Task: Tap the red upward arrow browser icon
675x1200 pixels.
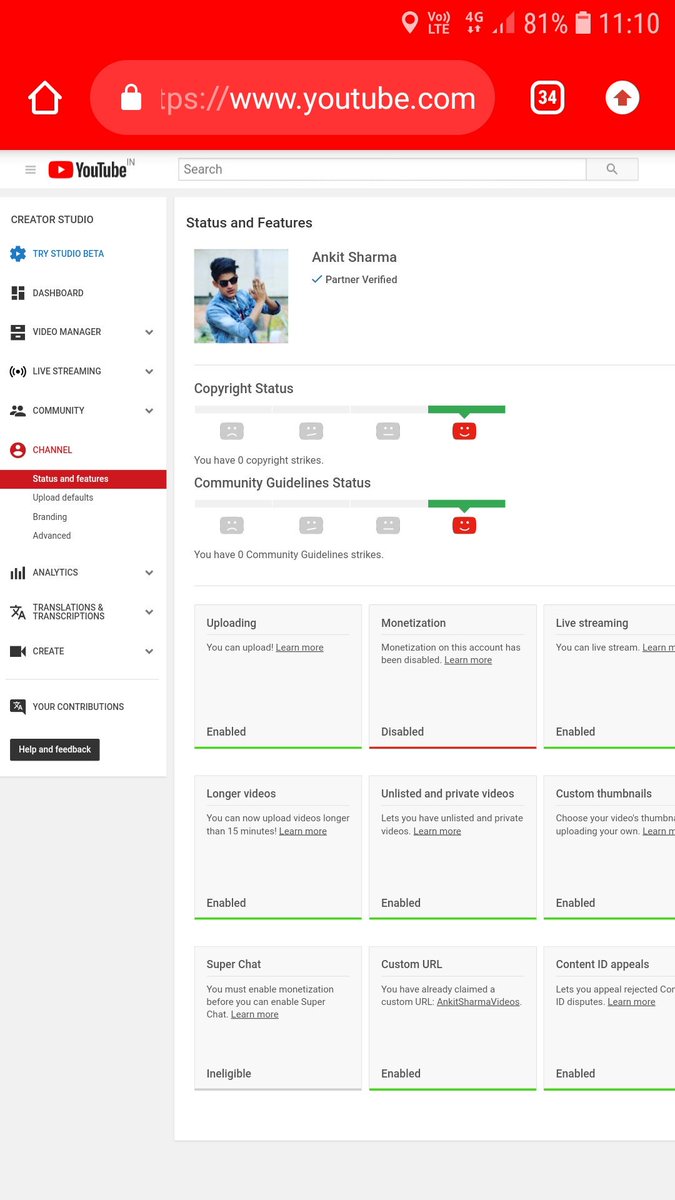Action: [622, 97]
